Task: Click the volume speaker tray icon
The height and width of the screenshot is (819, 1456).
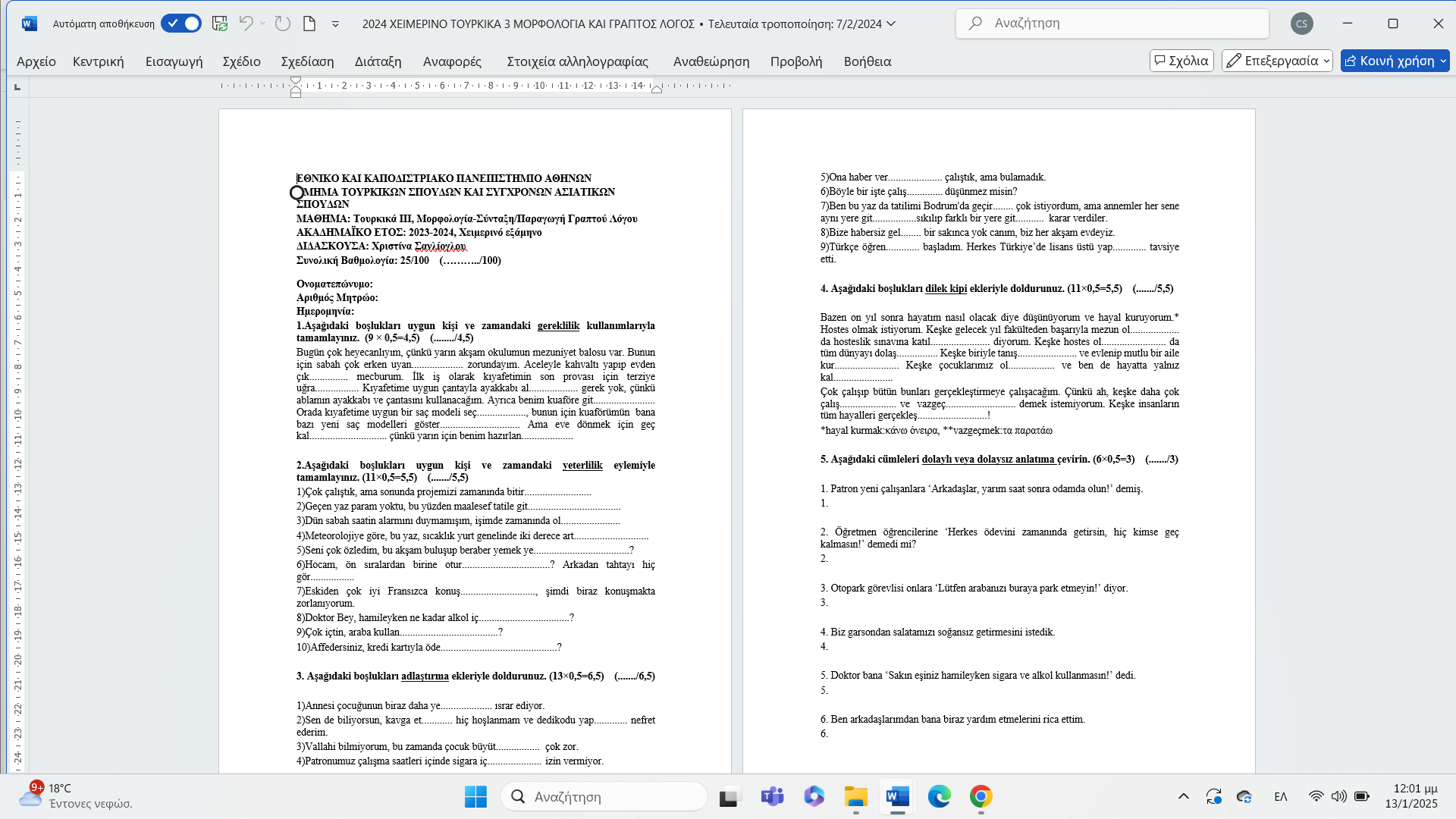Action: tap(1339, 796)
